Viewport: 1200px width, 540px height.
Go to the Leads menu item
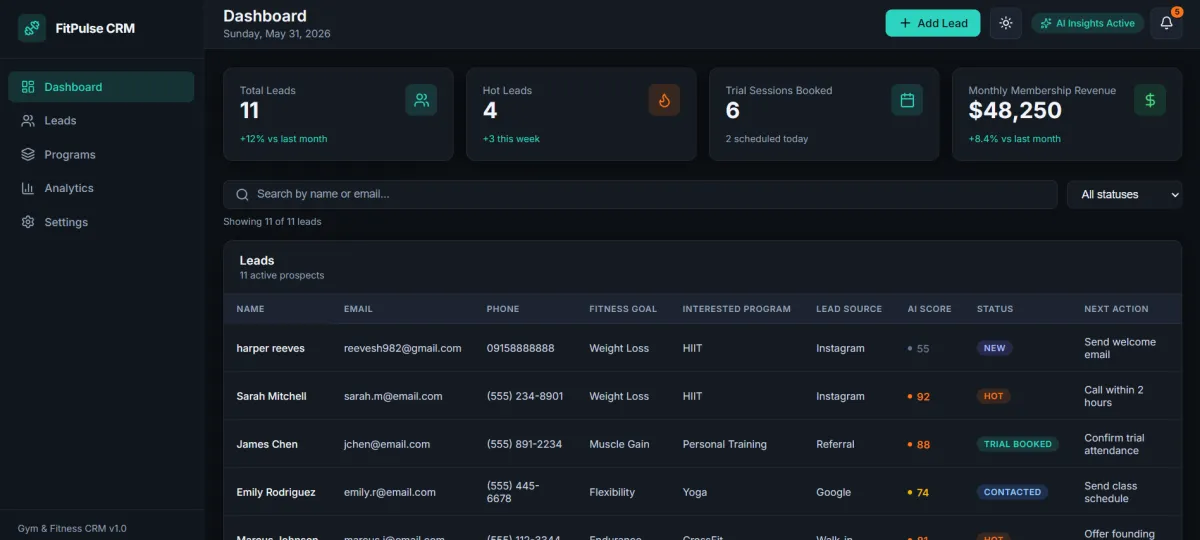pos(101,121)
